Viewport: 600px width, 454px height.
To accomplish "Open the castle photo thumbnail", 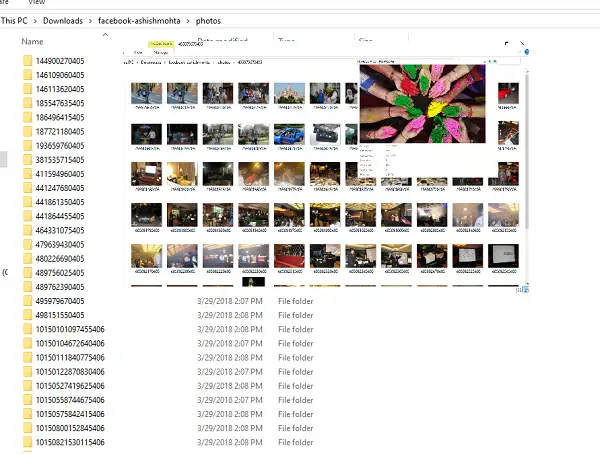I will (x=289, y=93).
